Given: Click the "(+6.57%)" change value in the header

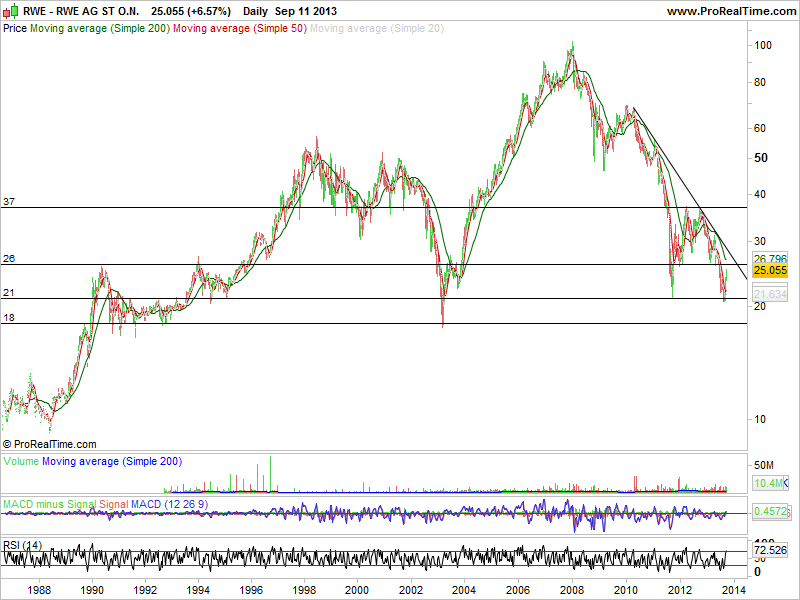Looking at the screenshot, I should coord(208,11).
